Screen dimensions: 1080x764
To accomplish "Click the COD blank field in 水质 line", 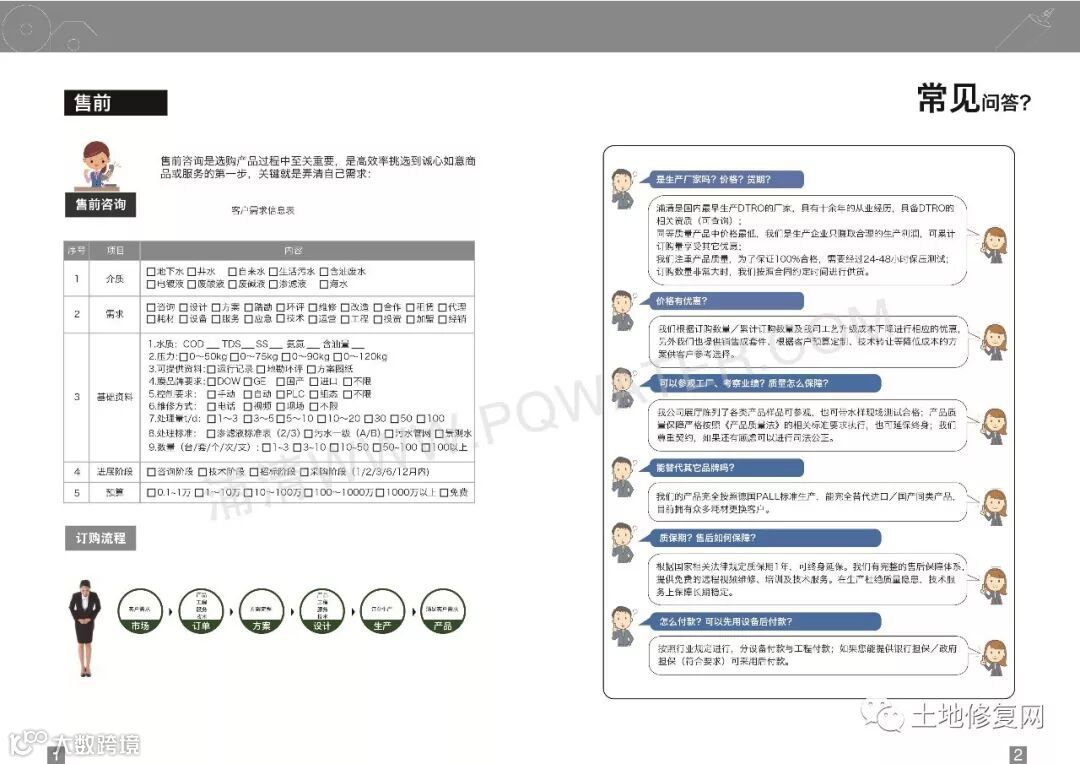I will (213, 344).
